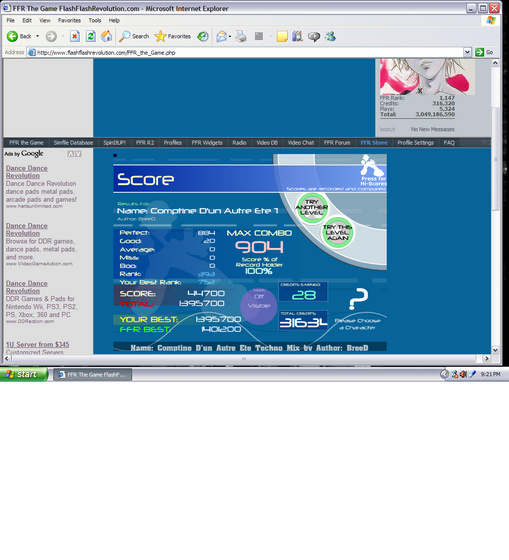Click next ad arrow by Google

pyautogui.click(x=78, y=154)
